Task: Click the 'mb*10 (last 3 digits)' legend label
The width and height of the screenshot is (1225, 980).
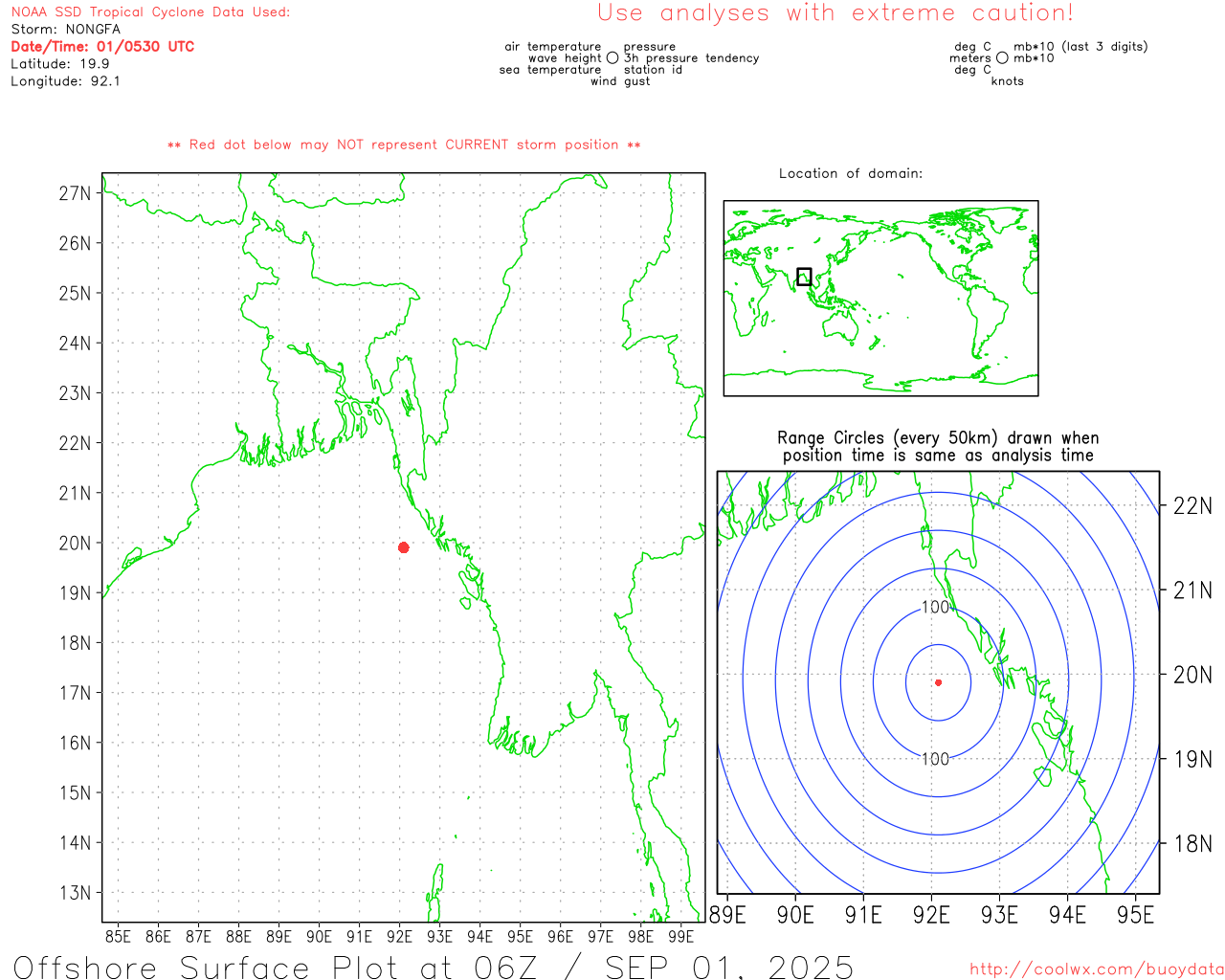Action: [1080, 47]
